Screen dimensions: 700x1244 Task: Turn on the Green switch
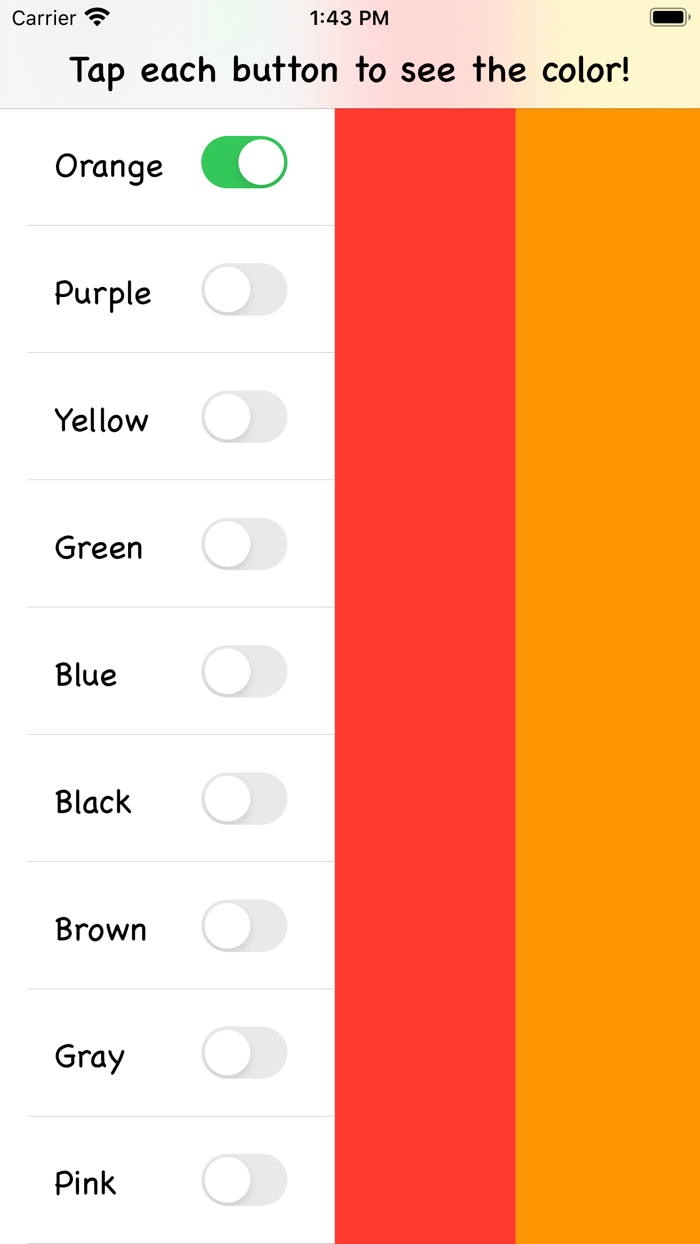click(x=244, y=544)
